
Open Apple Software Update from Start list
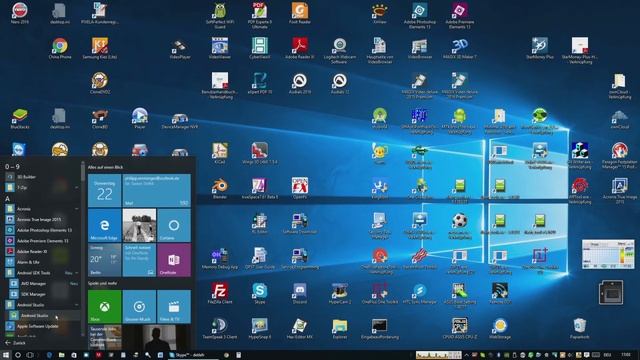[x=41, y=326]
